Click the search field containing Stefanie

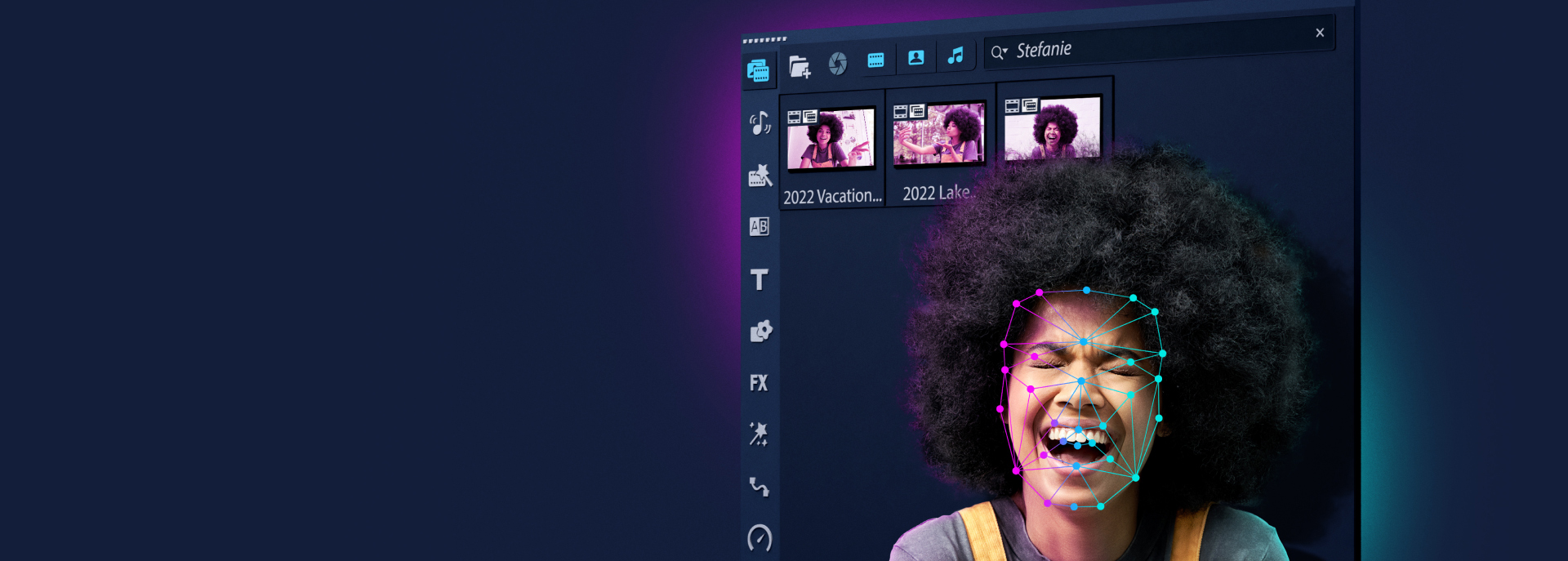pyautogui.click(x=1160, y=42)
